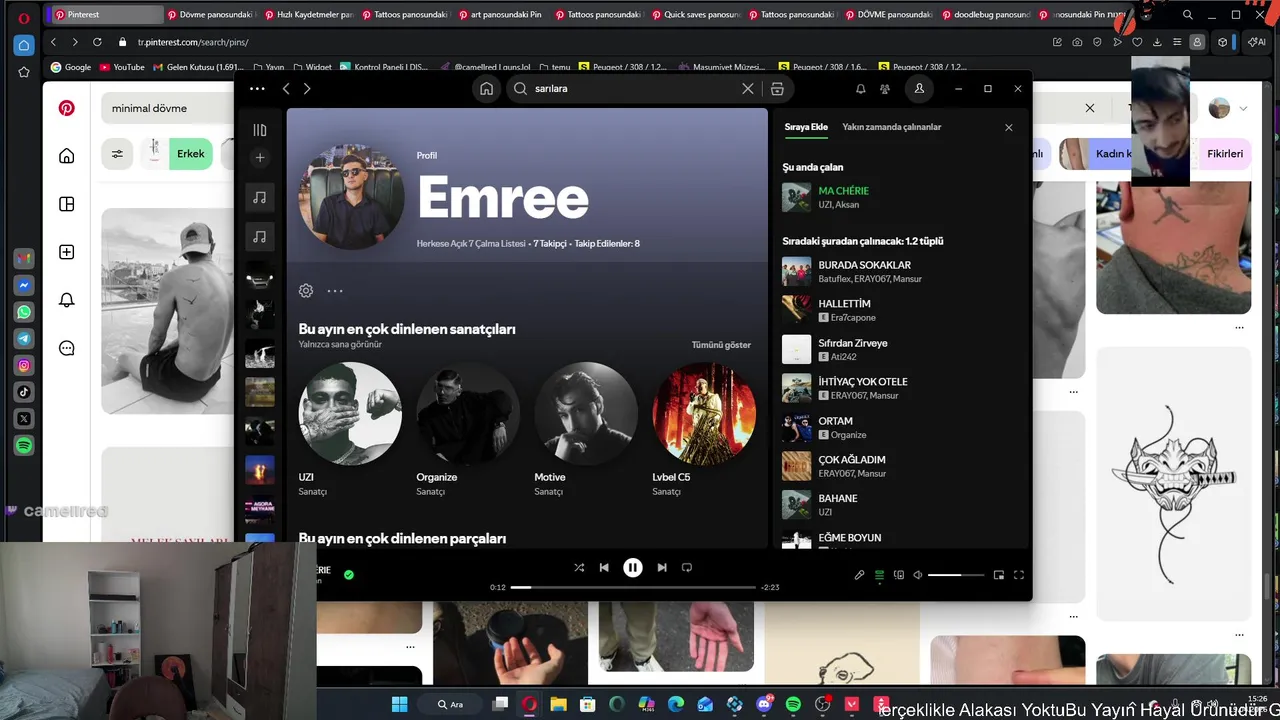
Task: Toggle repeat mode
Action: (x=687, y=568)
